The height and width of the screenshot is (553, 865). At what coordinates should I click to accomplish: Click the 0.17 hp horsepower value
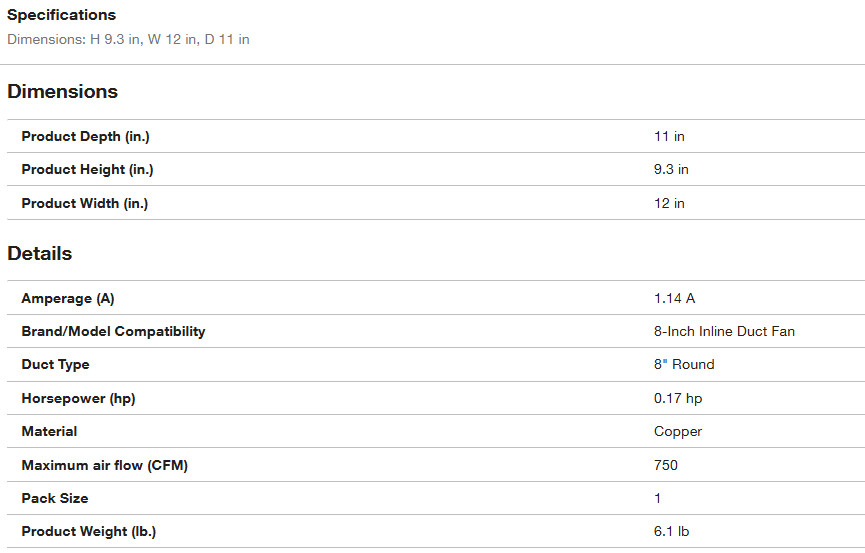tap(678, 398)
